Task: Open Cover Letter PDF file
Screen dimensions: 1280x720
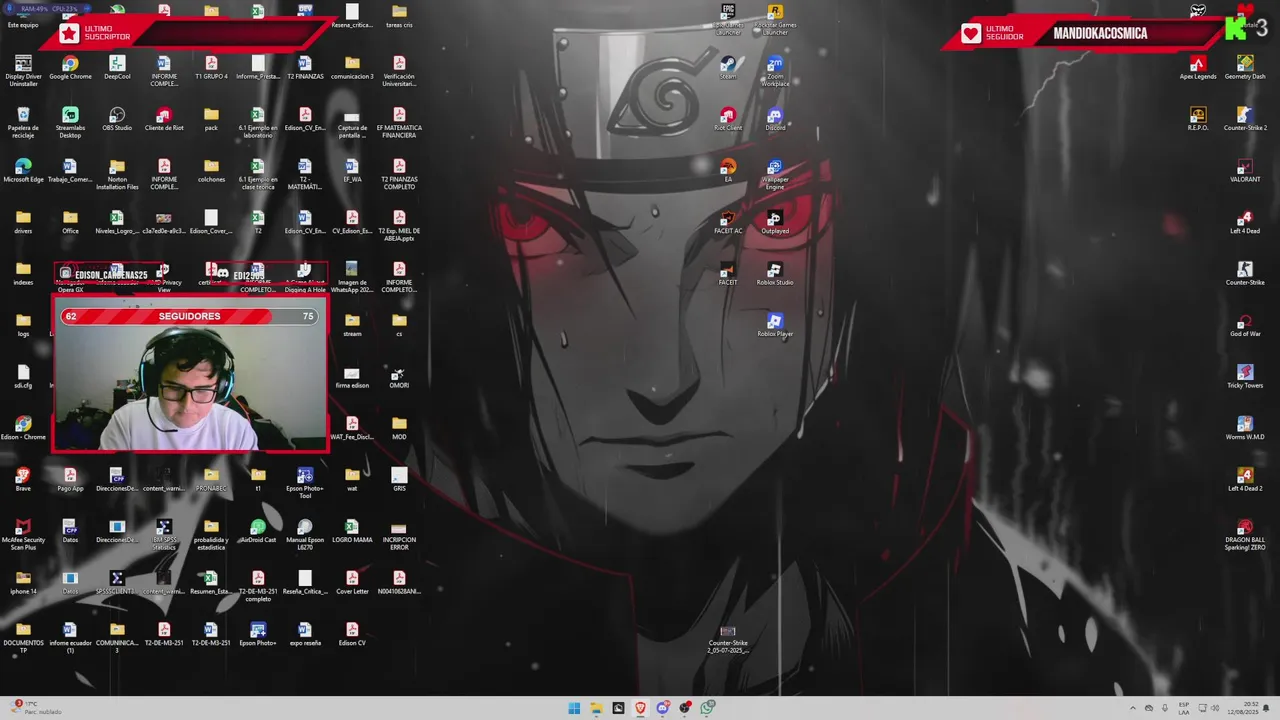Action: click(352, 583)
